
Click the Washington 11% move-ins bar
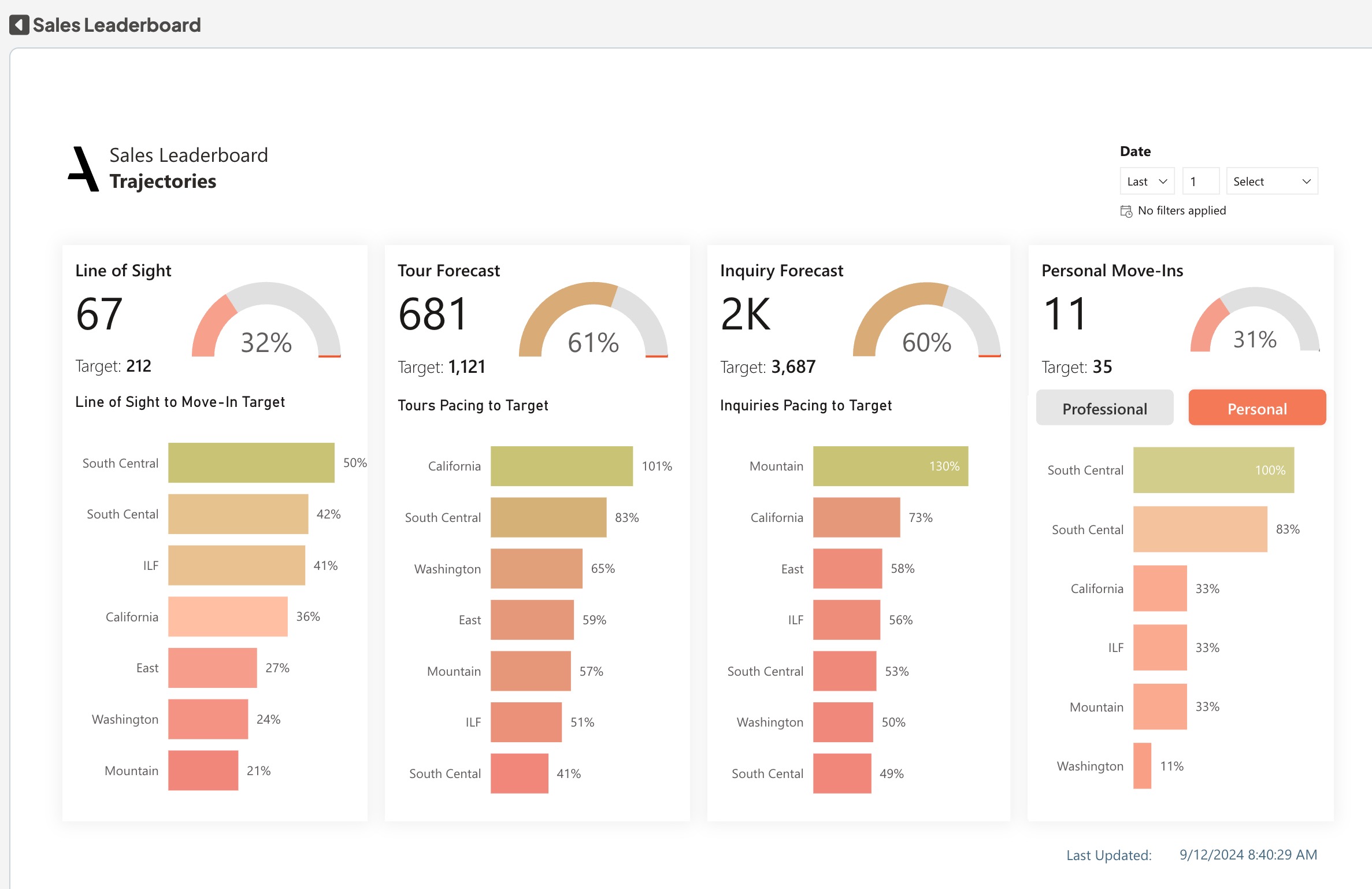[1142, 766]
